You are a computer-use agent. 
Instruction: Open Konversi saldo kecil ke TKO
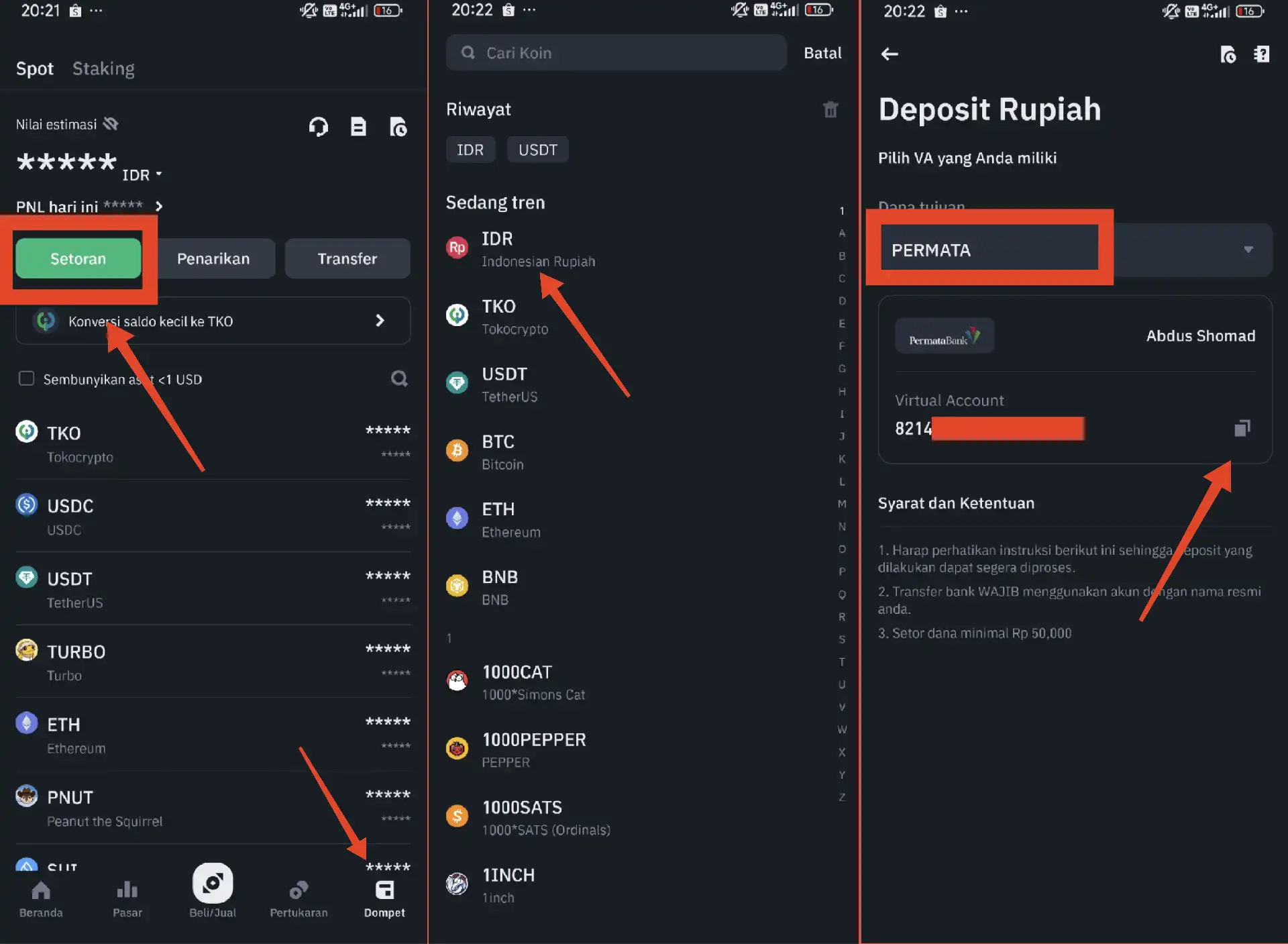[213, 321]
